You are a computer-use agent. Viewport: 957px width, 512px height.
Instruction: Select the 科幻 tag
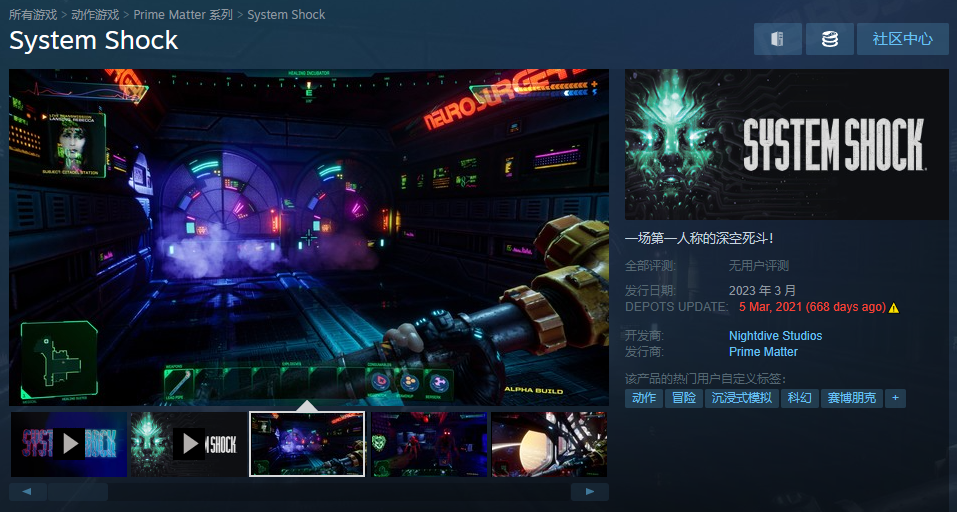click(800, 398)
